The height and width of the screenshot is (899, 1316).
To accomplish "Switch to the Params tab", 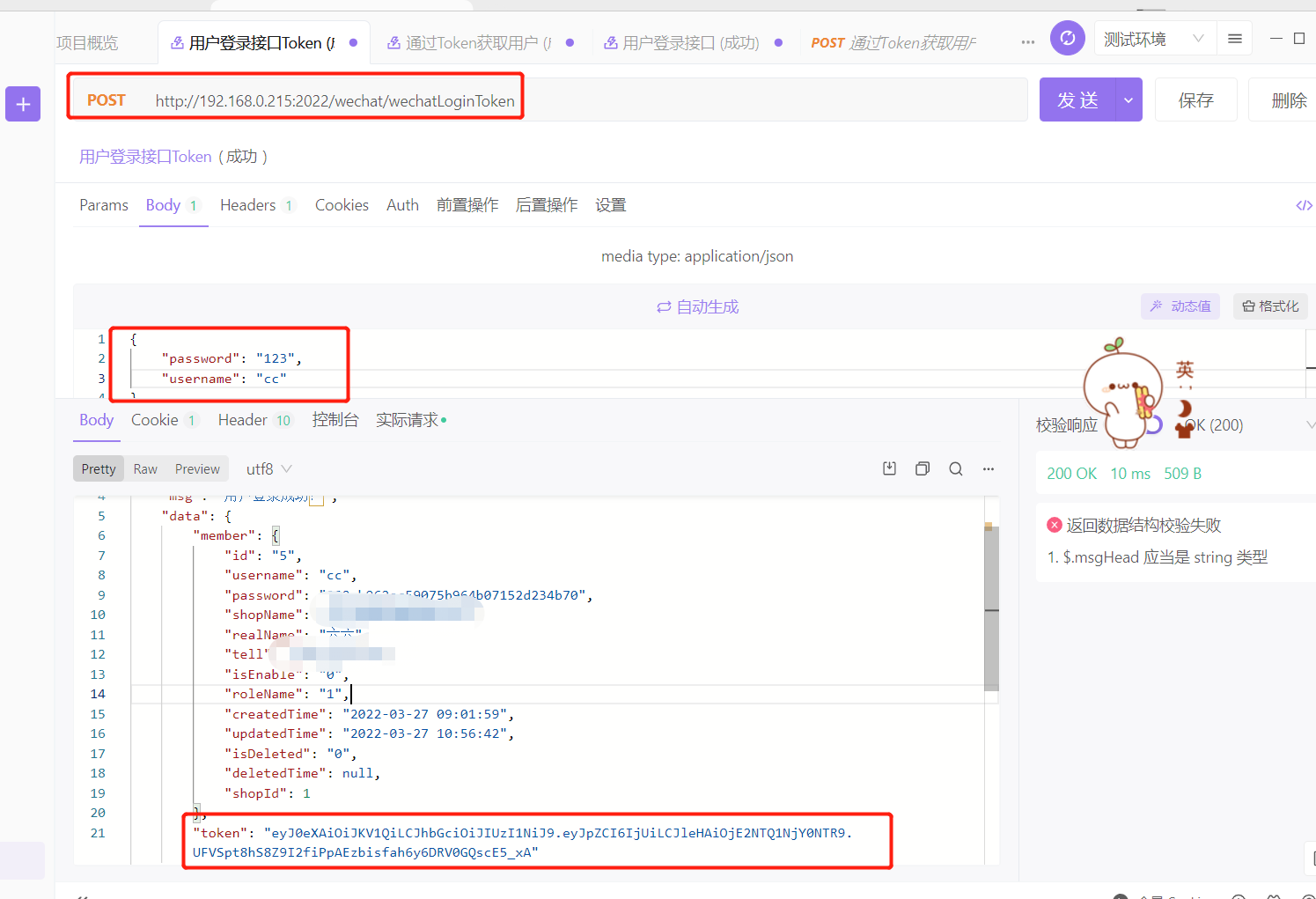I will click(104, 205).
